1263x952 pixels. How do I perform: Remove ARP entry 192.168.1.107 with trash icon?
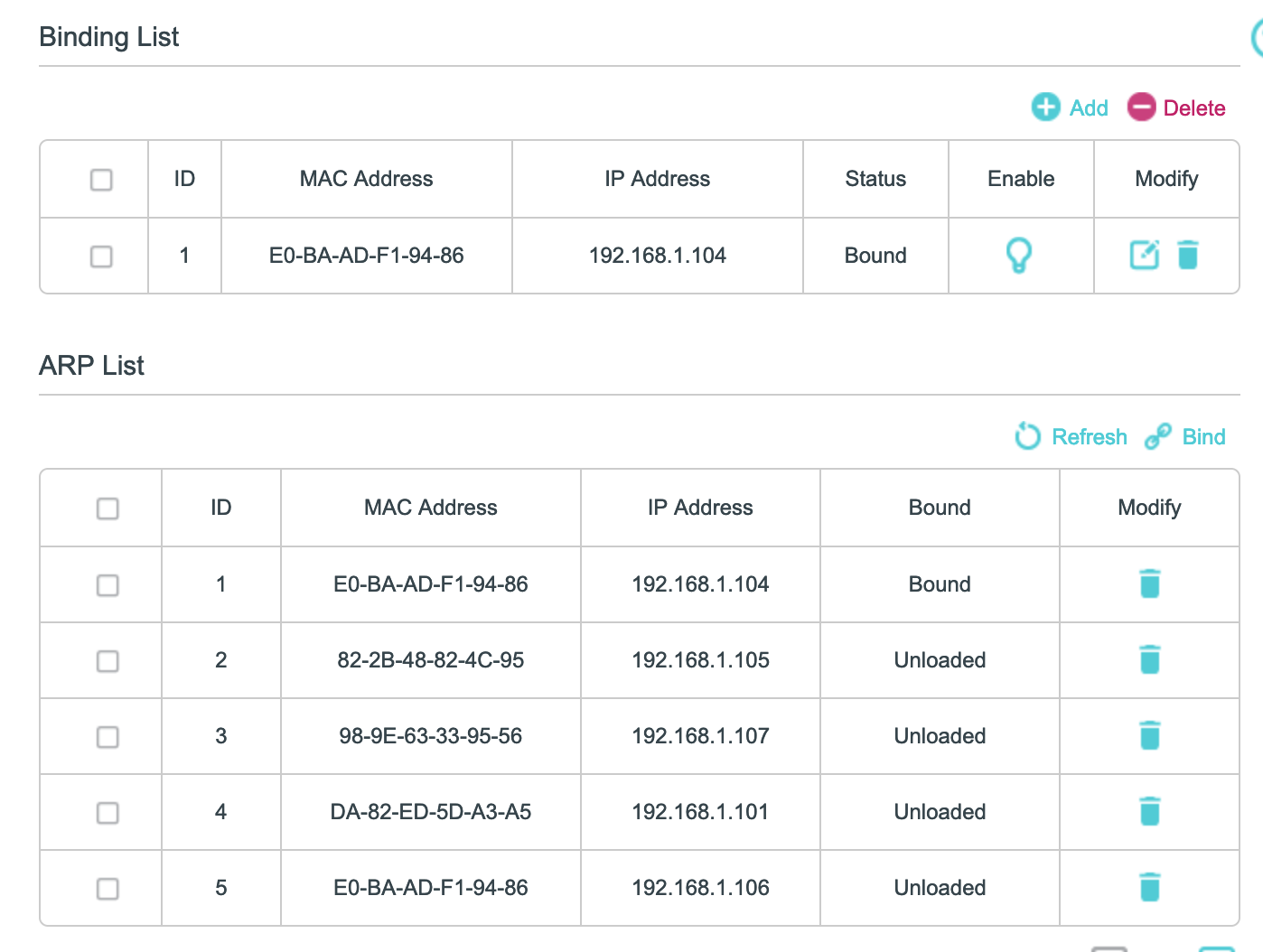(1149, 736)
